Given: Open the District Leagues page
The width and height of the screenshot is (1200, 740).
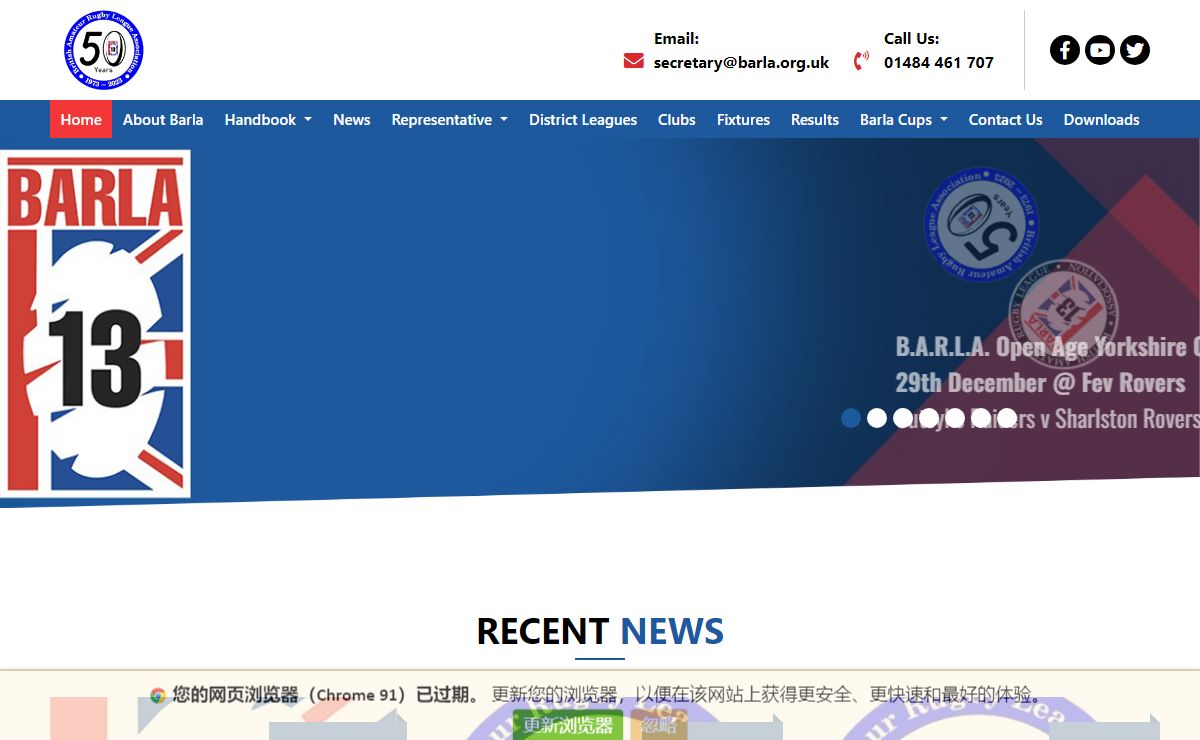Looking at the screenshot, I should [x=583, y=119].
